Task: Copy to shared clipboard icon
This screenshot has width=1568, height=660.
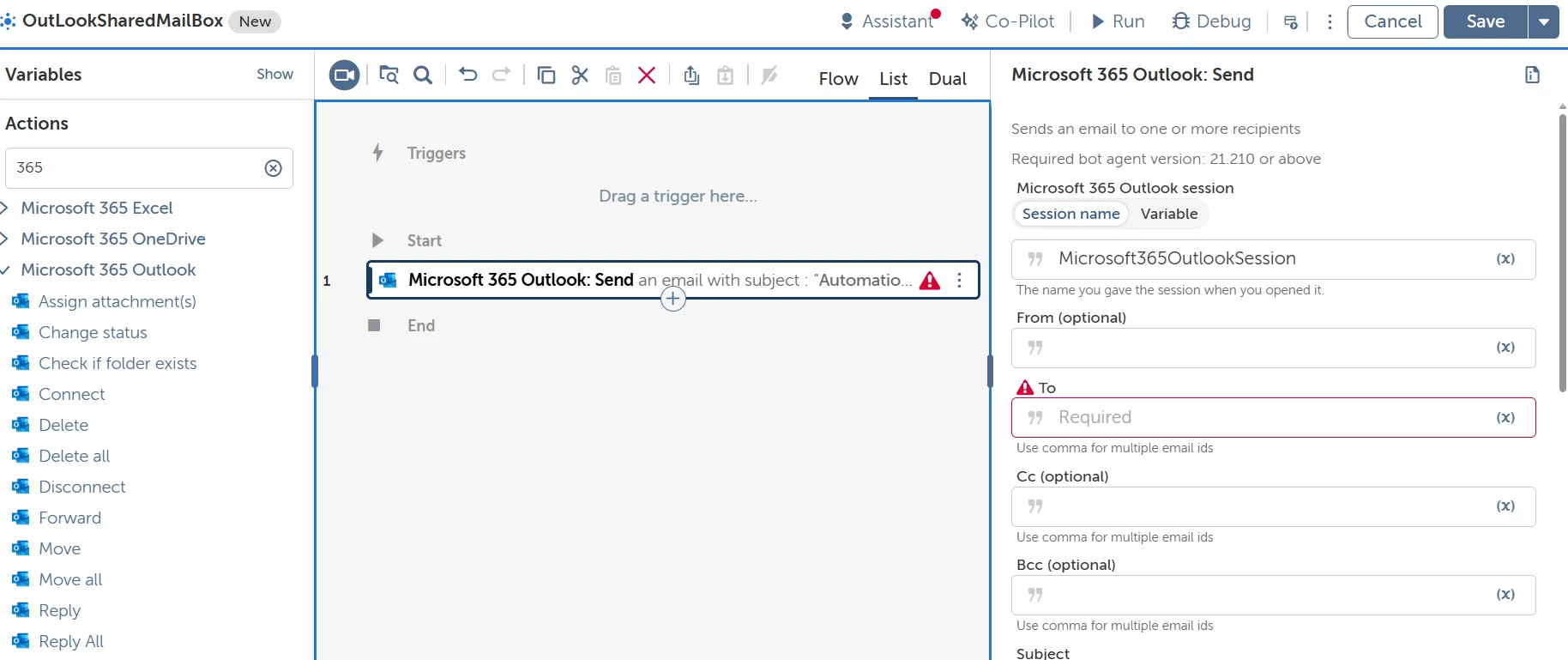Action: (x=691, y=76)
